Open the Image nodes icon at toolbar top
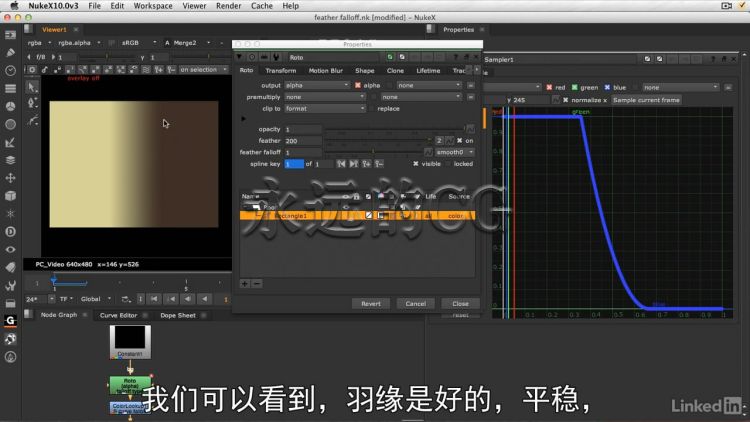750x422 pixels. click(x=10, y=35)
